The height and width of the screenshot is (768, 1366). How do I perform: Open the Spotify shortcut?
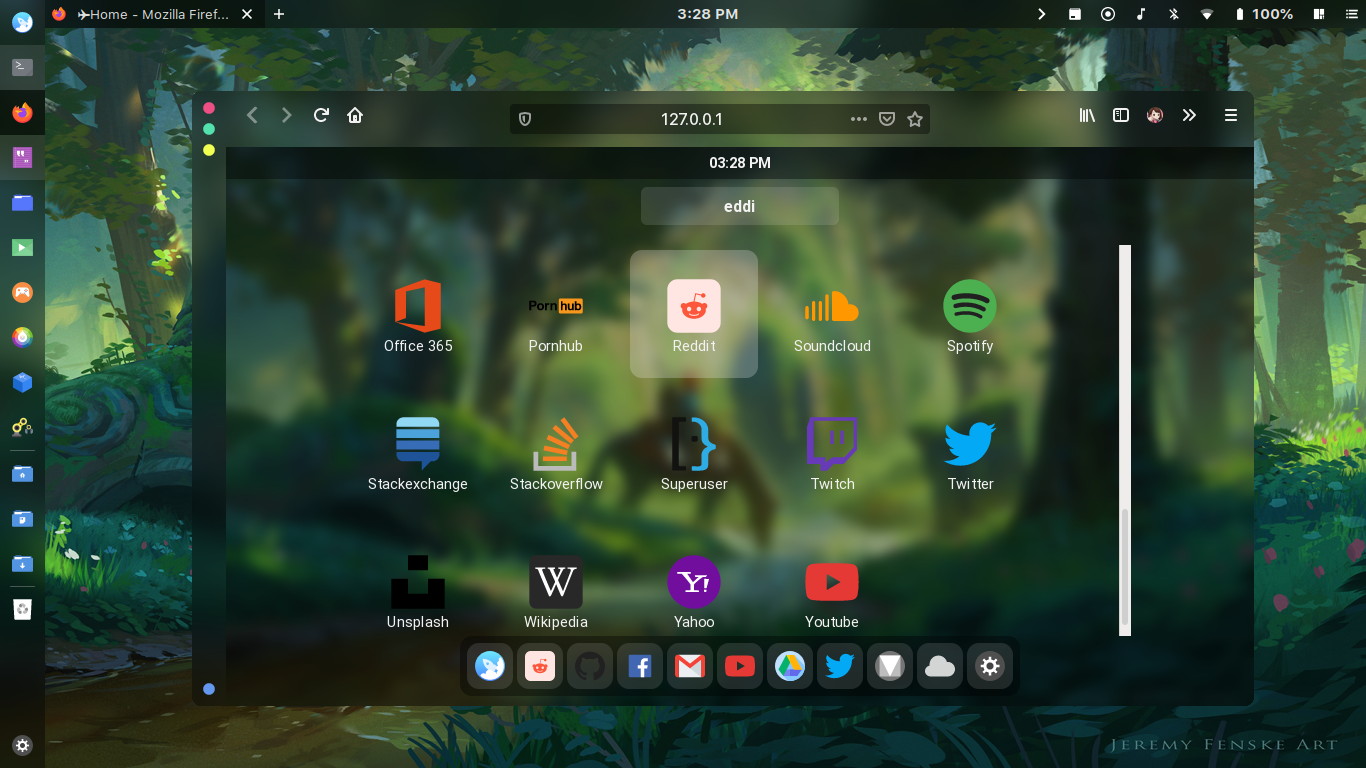[x=970, y=314]
